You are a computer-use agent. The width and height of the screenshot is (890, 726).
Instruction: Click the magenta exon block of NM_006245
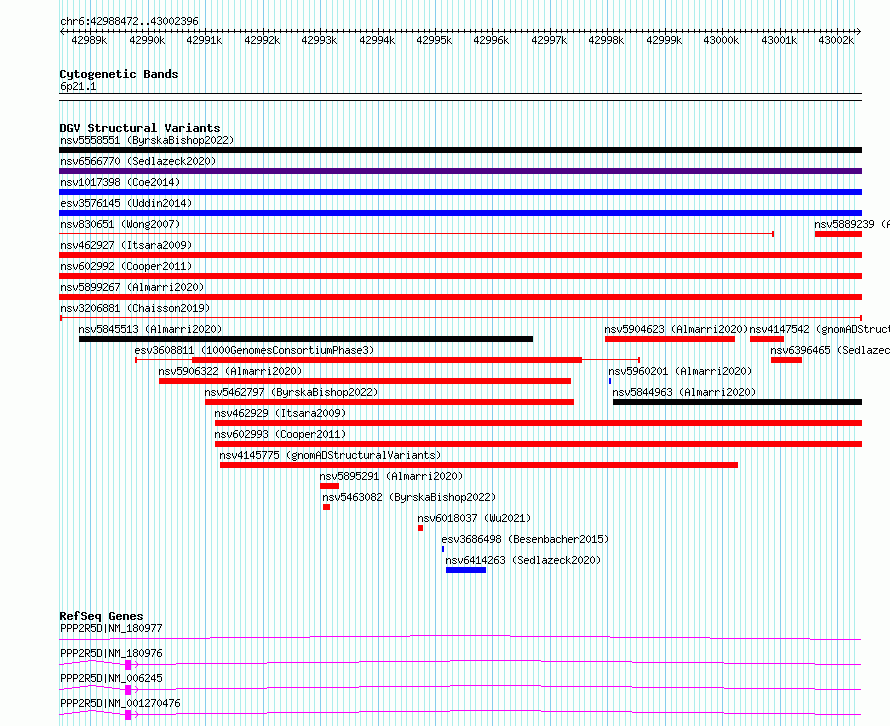pos(128,690)
